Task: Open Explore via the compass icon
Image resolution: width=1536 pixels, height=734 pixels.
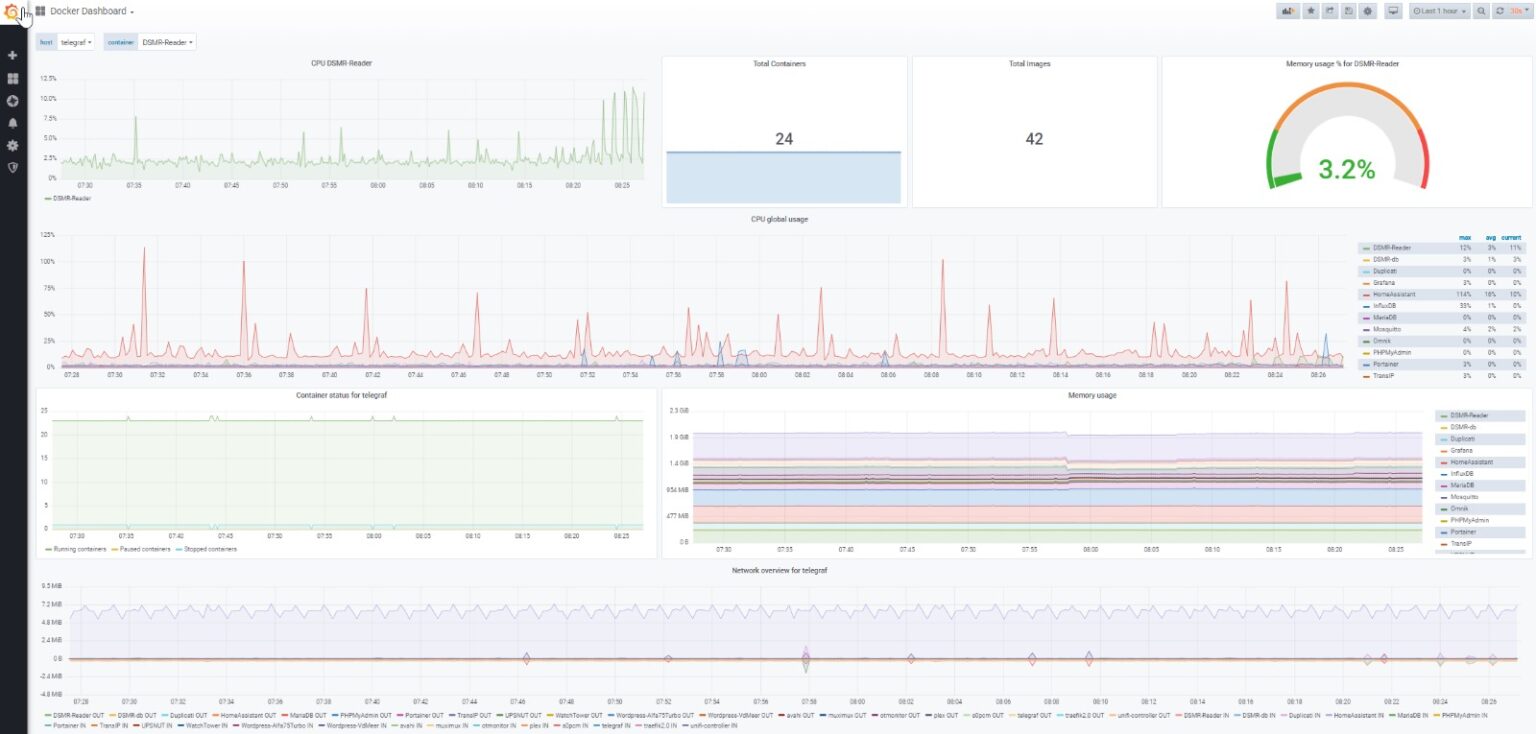Action: point(13,100)
